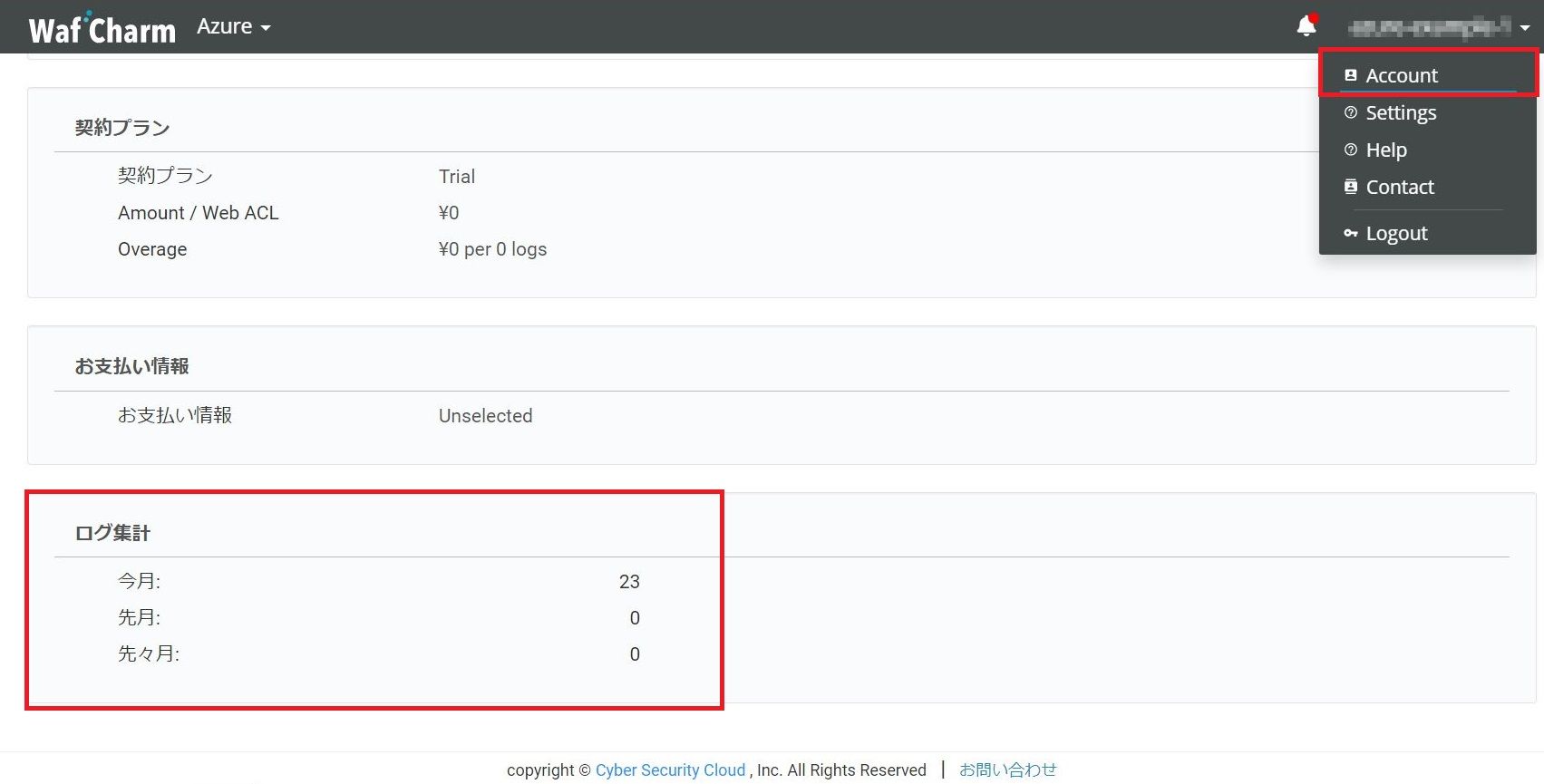
Task: Click the Contact menu icon
Action: point(1351,187)
